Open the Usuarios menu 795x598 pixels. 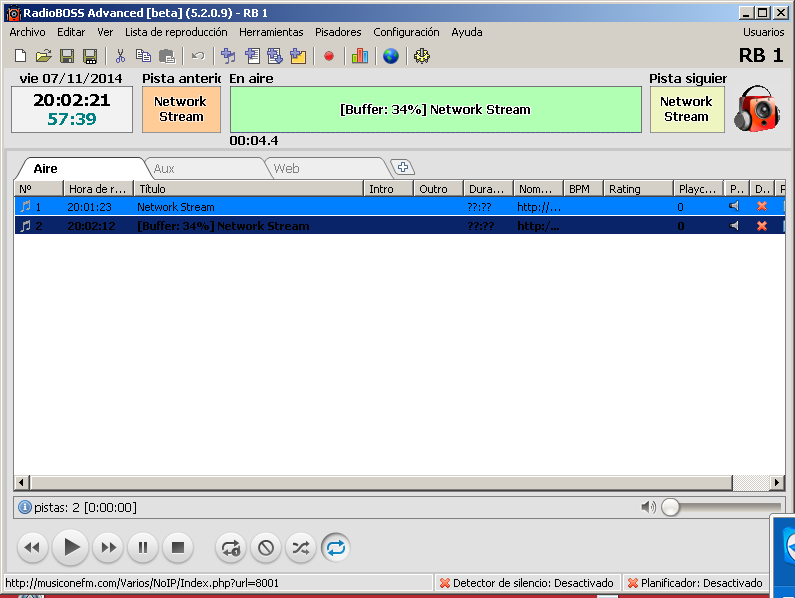764,32
